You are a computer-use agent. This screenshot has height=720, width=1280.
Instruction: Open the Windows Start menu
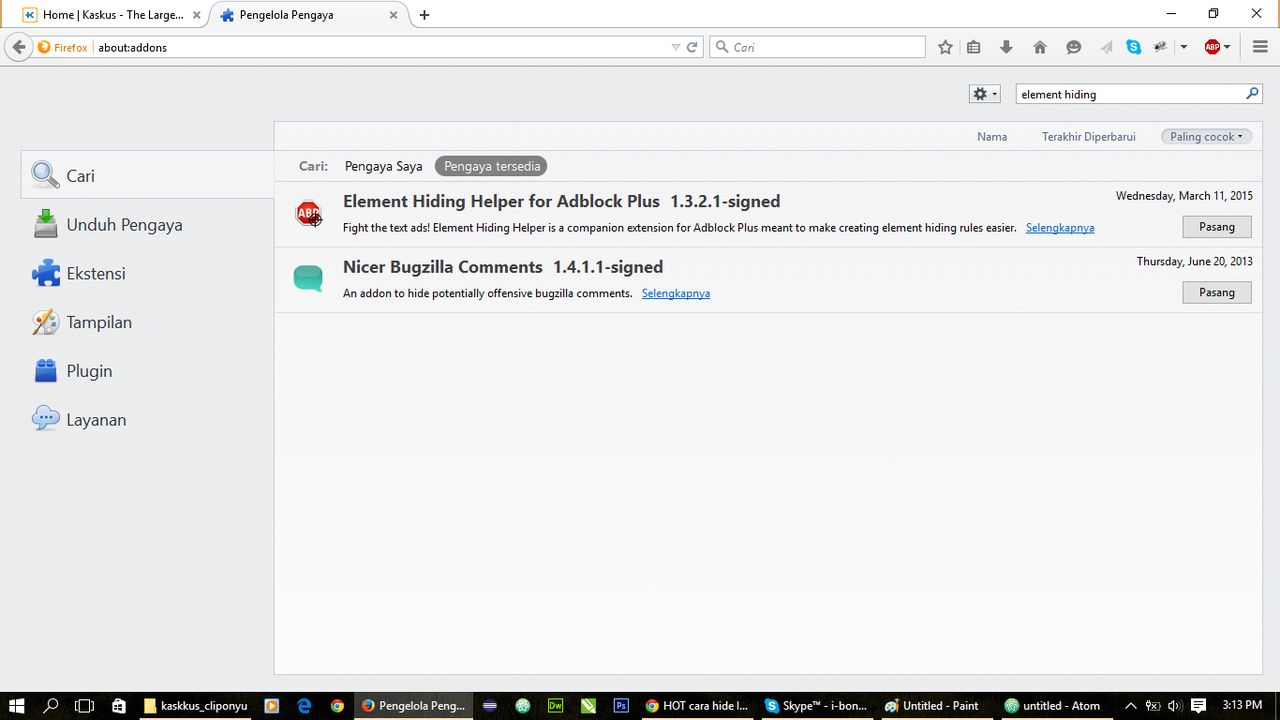coord(17,706)
